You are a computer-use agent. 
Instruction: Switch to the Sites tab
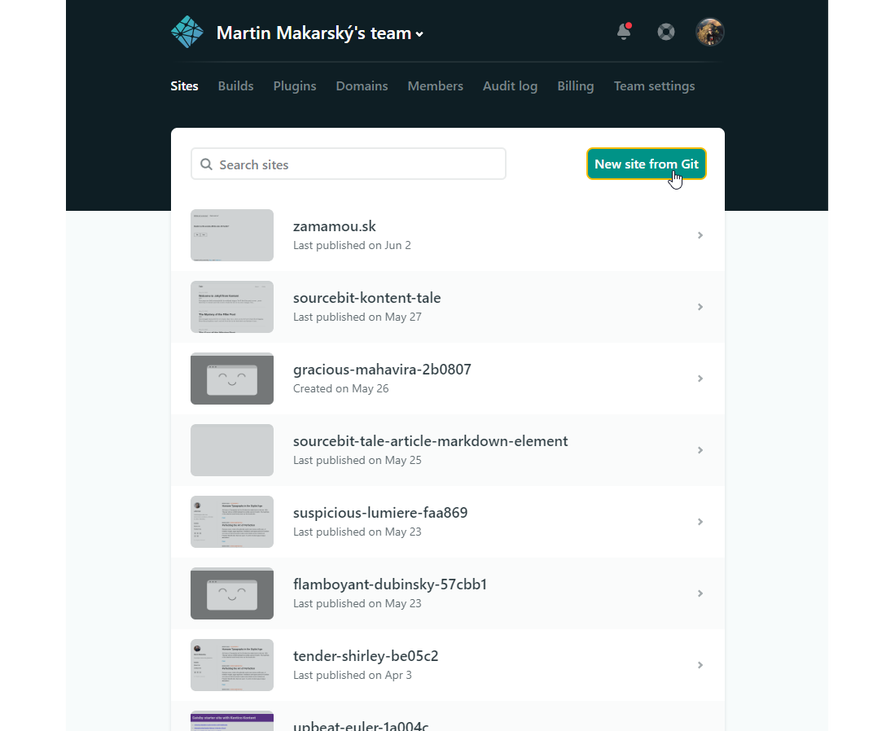[x=184, y=86]
